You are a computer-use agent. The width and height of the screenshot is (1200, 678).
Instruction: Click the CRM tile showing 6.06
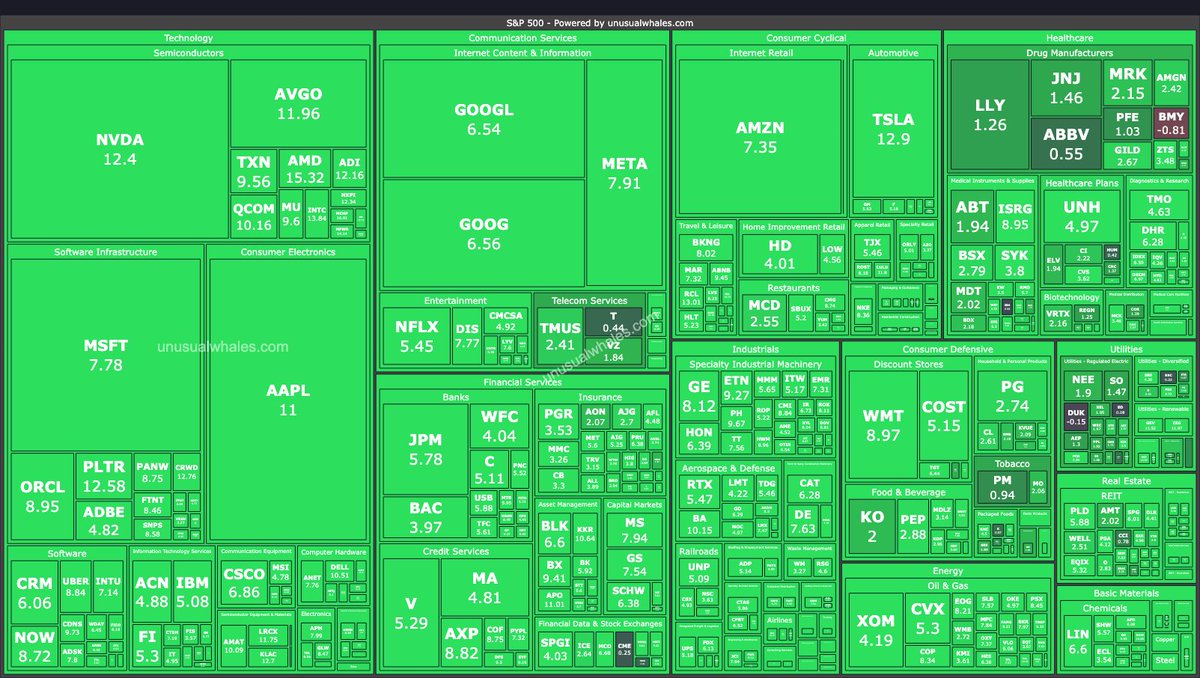coord(34,593)
